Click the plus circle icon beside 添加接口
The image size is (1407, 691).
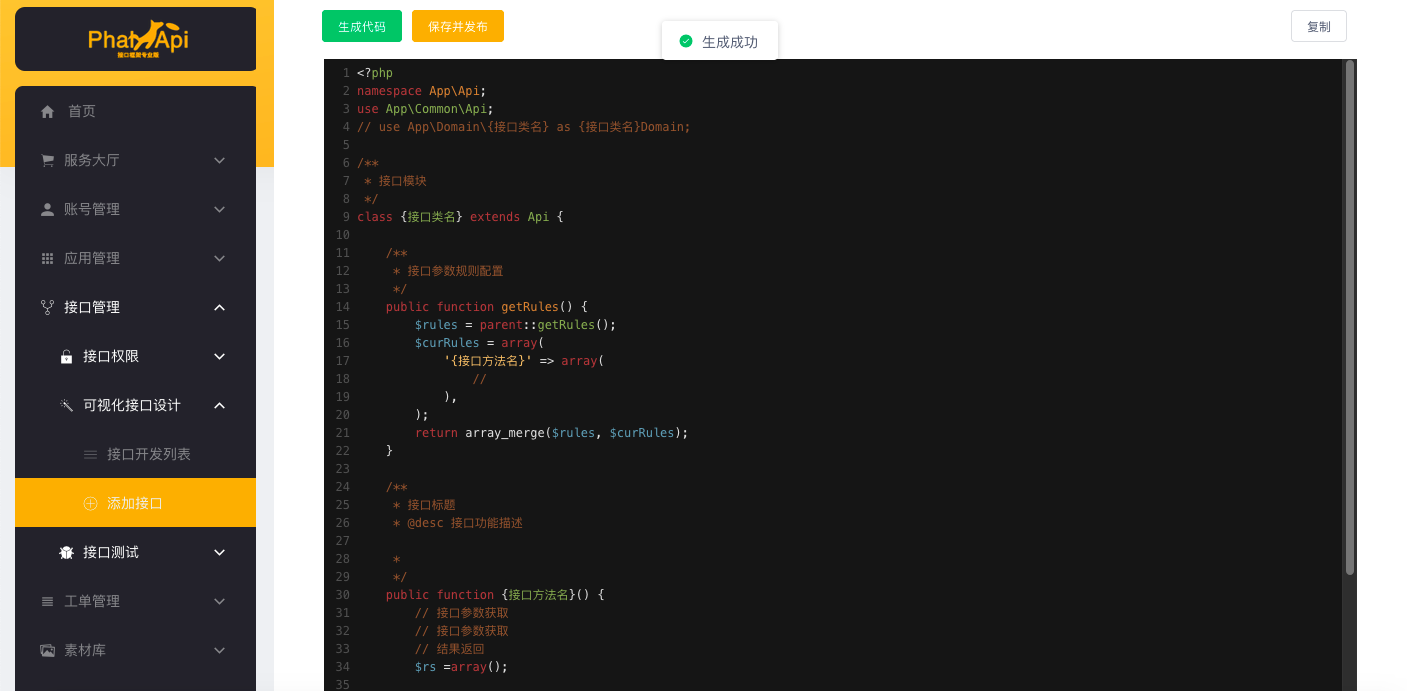90,503
